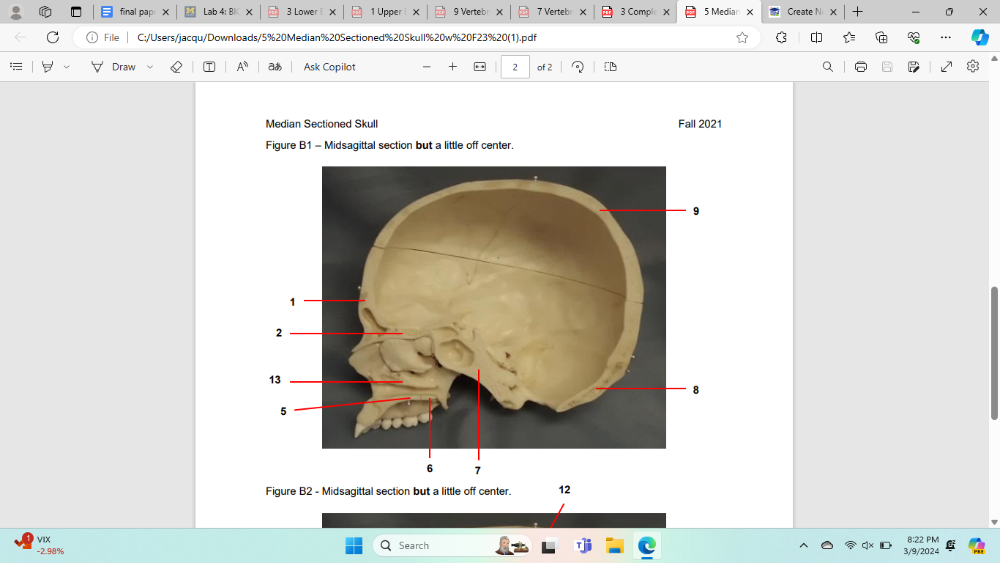
Task: Click the Rotate page icon
Action: coord(577,67)
